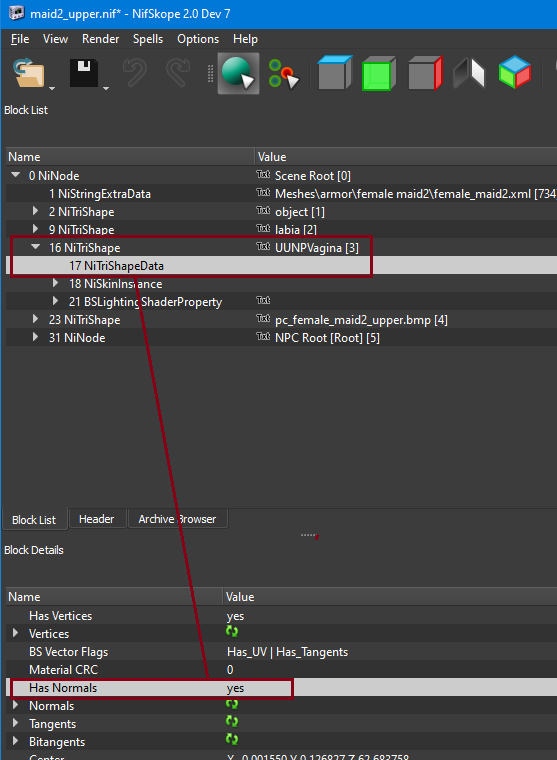This screenshot has width=557, height=760.
Task: Click pc_female_maid2_upper.bmp [4] value
Action: pyautogui.click(x=361, y=320)
